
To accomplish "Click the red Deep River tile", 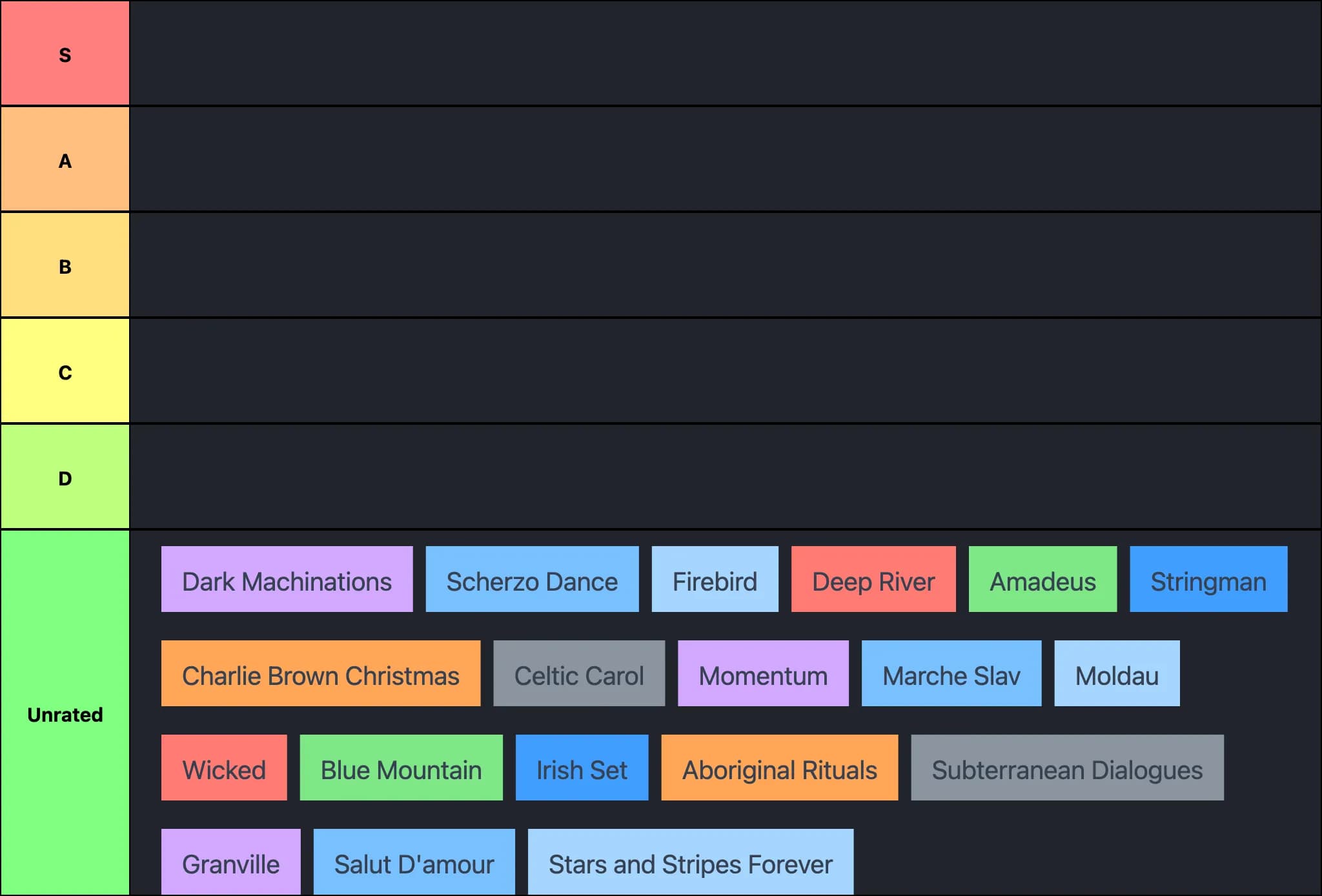I will coord(873,579).
